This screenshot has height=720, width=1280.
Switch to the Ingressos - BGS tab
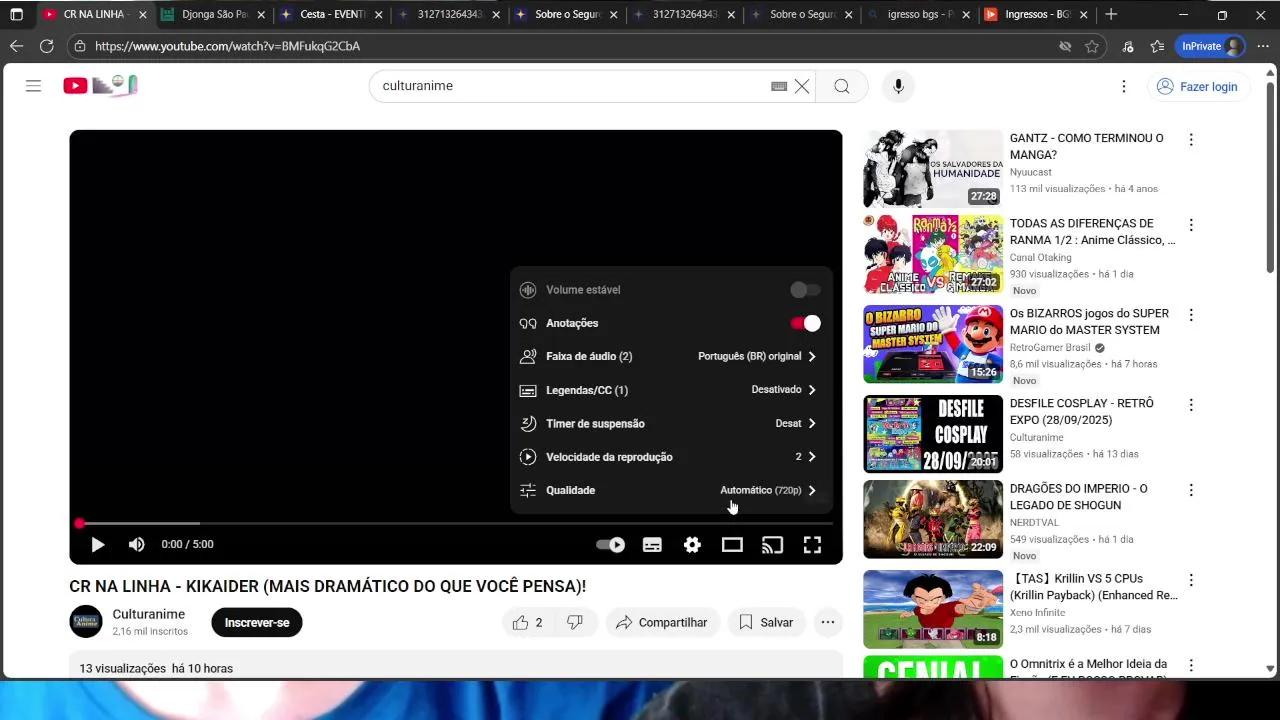coord(1036,15)
